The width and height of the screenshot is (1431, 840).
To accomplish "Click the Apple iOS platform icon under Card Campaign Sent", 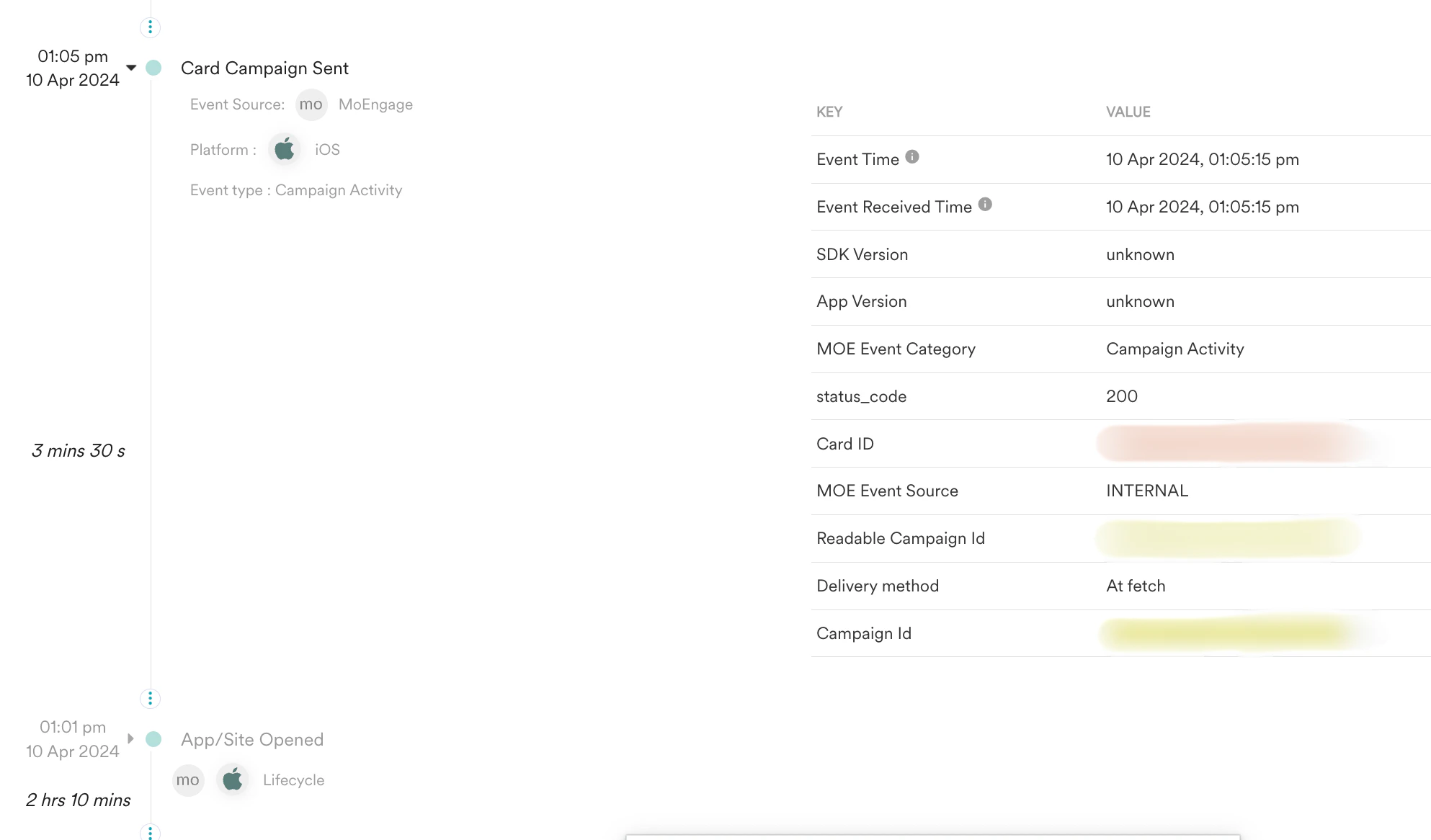I will point(285,149).
